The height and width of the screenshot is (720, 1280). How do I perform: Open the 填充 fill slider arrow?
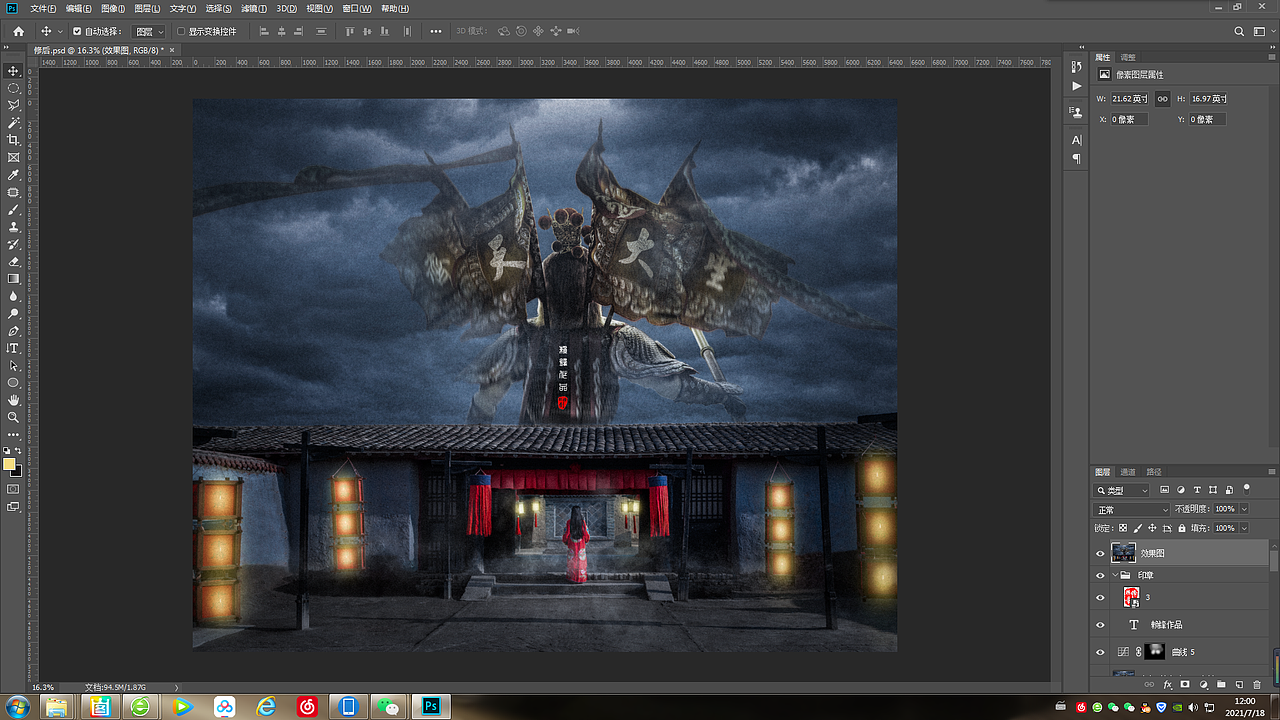(1244, 528)
